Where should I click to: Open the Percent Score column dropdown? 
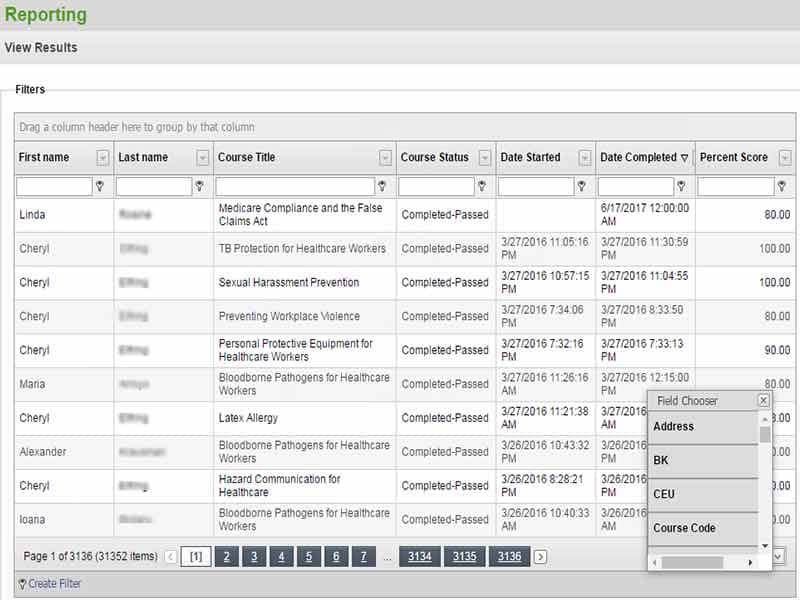[x=785, y=158]
